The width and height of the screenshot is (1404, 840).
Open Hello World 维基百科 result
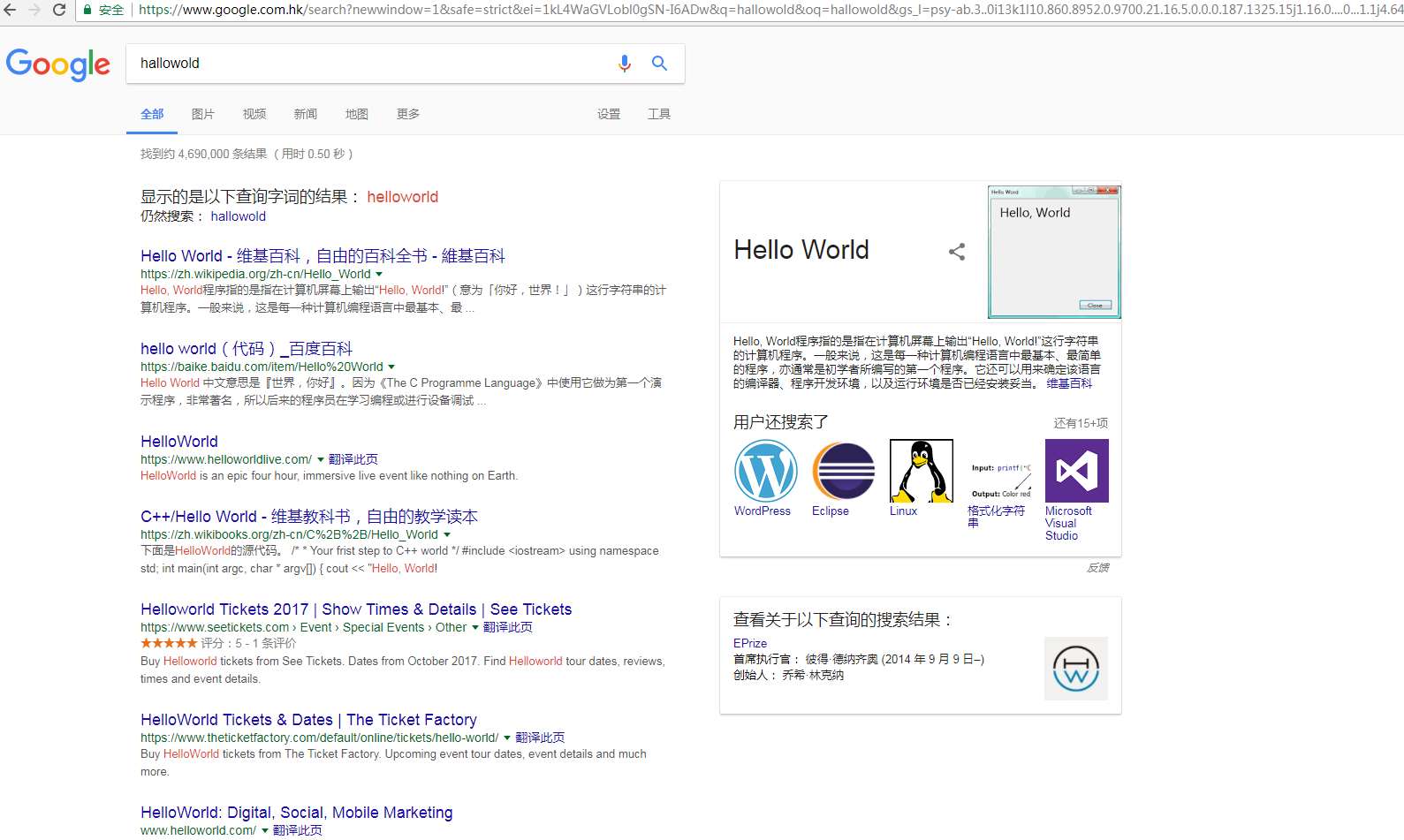323,256
